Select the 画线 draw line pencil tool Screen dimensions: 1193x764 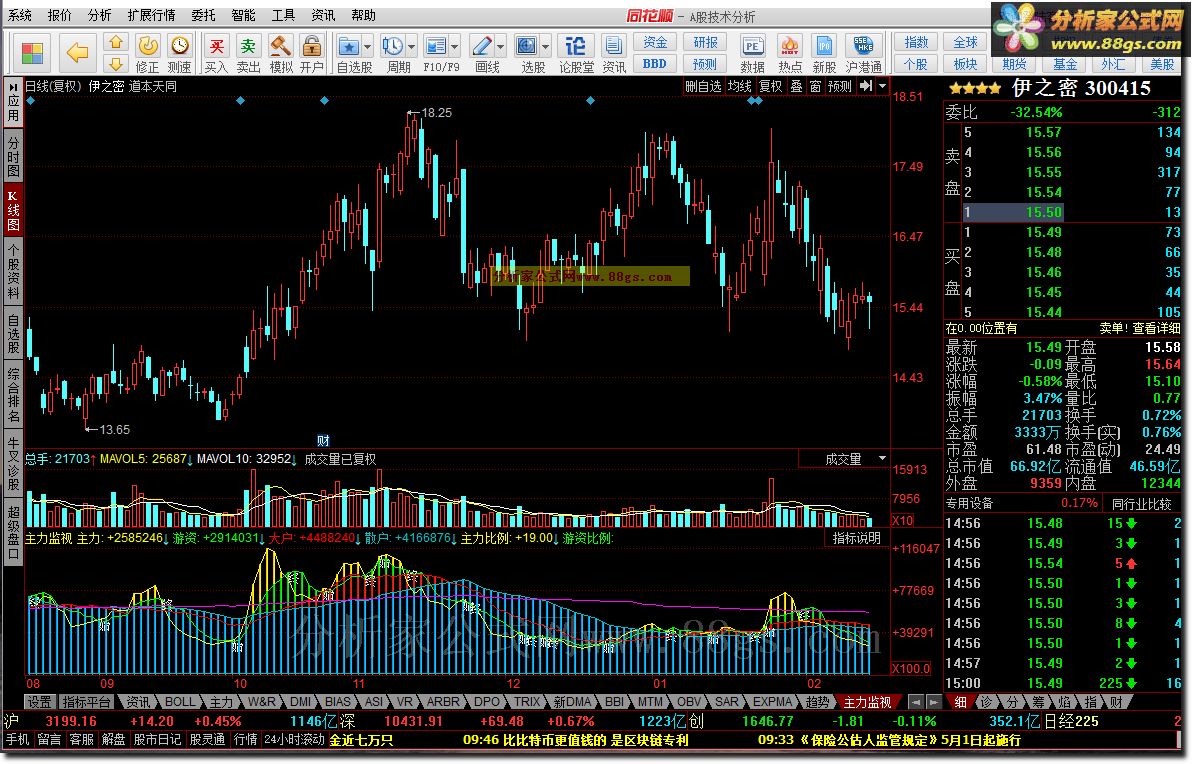point(482,47)
